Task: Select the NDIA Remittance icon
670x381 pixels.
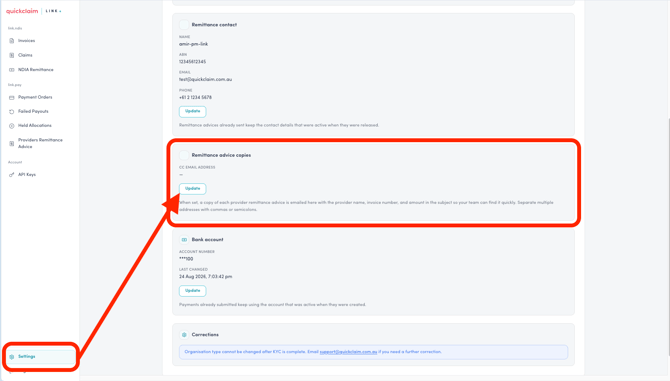Action: pyautogui.click(x=12, y=70)
